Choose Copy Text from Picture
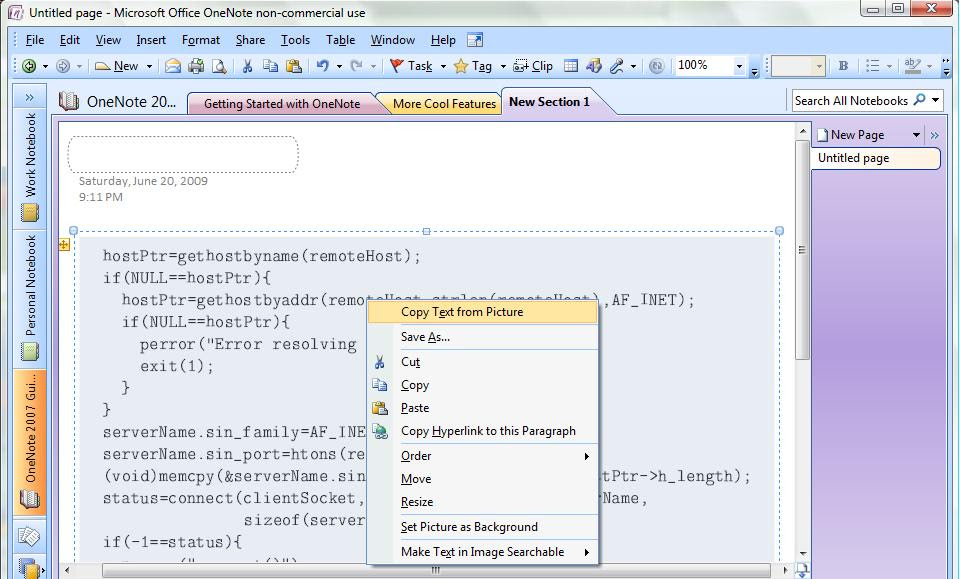The image size is (960, 579). 482,312
